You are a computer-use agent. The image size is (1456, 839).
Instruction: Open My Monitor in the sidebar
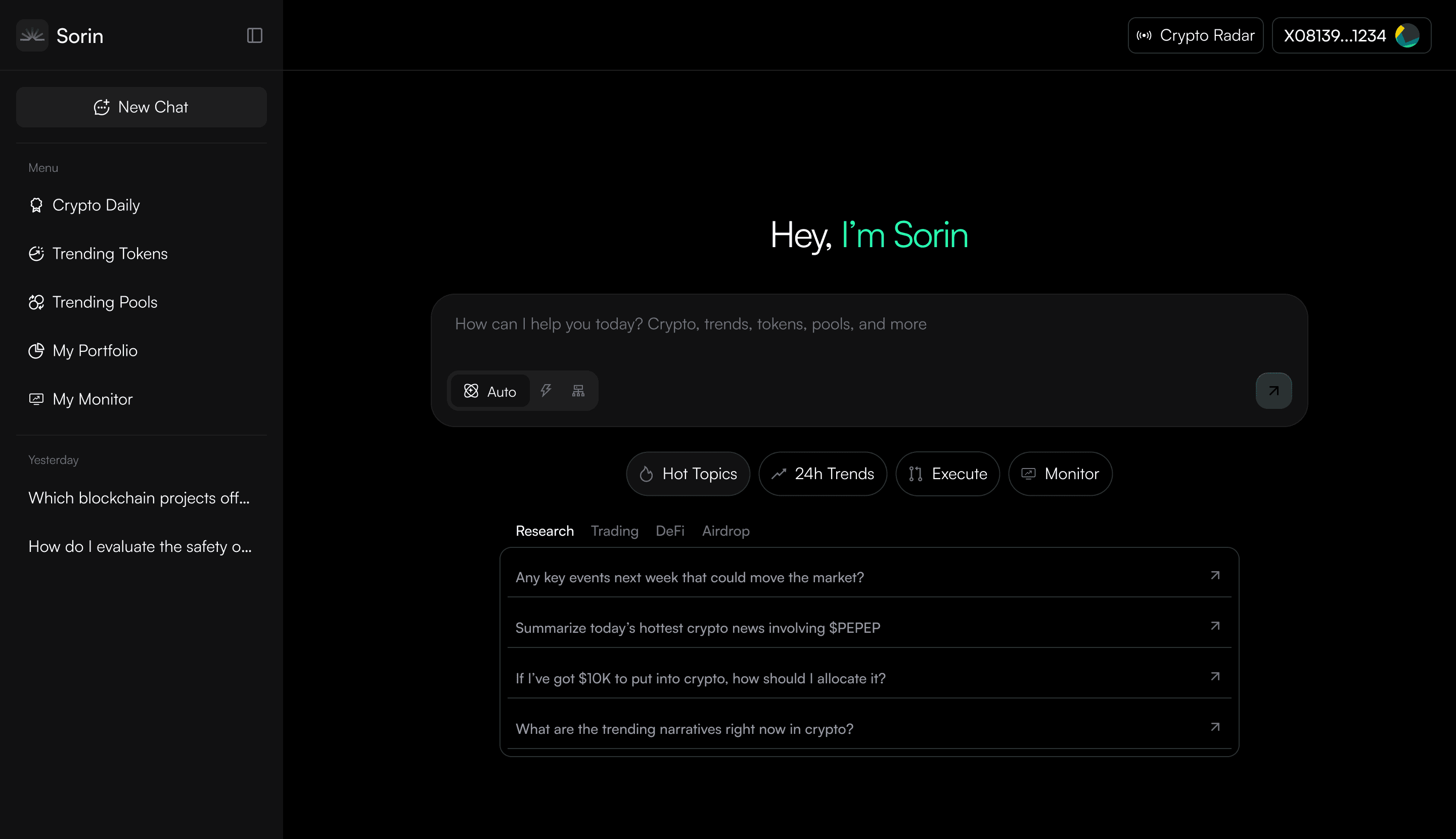click(92, 399)
